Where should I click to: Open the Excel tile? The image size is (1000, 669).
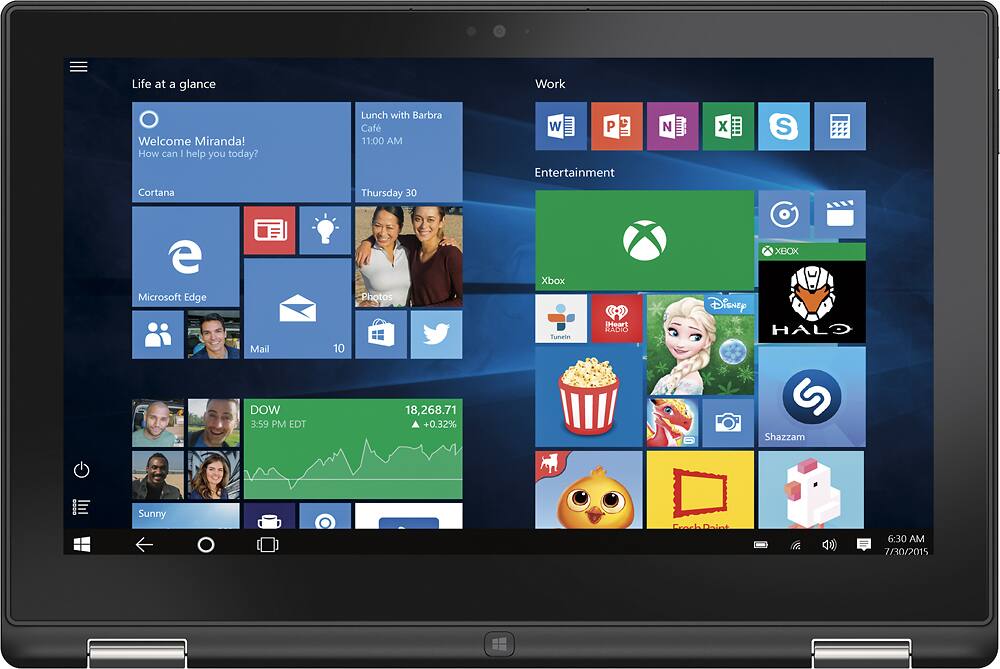tap(728, 126)
